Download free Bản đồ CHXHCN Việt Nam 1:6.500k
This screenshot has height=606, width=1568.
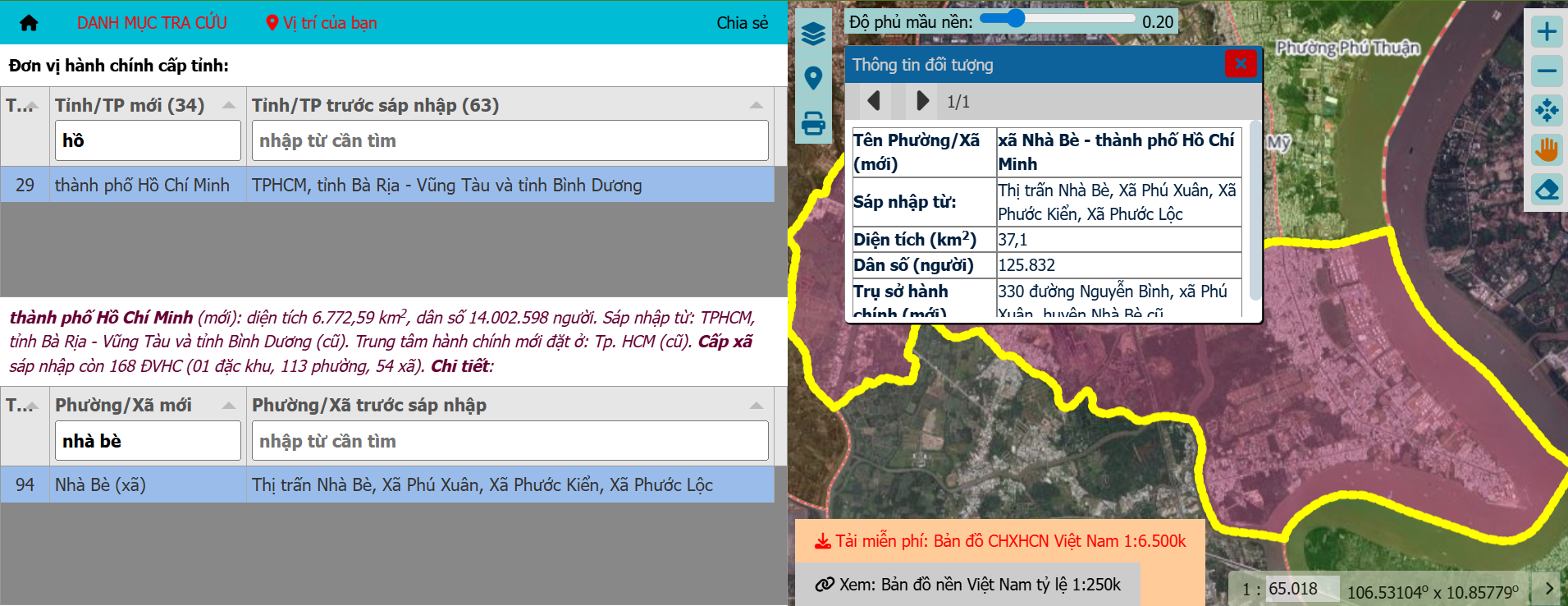tap(1000, 541)
